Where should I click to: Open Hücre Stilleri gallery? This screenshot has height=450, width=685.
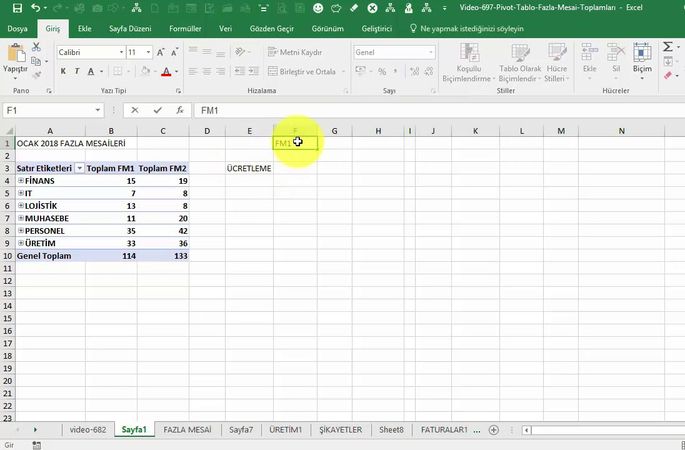tap(557, 62)
